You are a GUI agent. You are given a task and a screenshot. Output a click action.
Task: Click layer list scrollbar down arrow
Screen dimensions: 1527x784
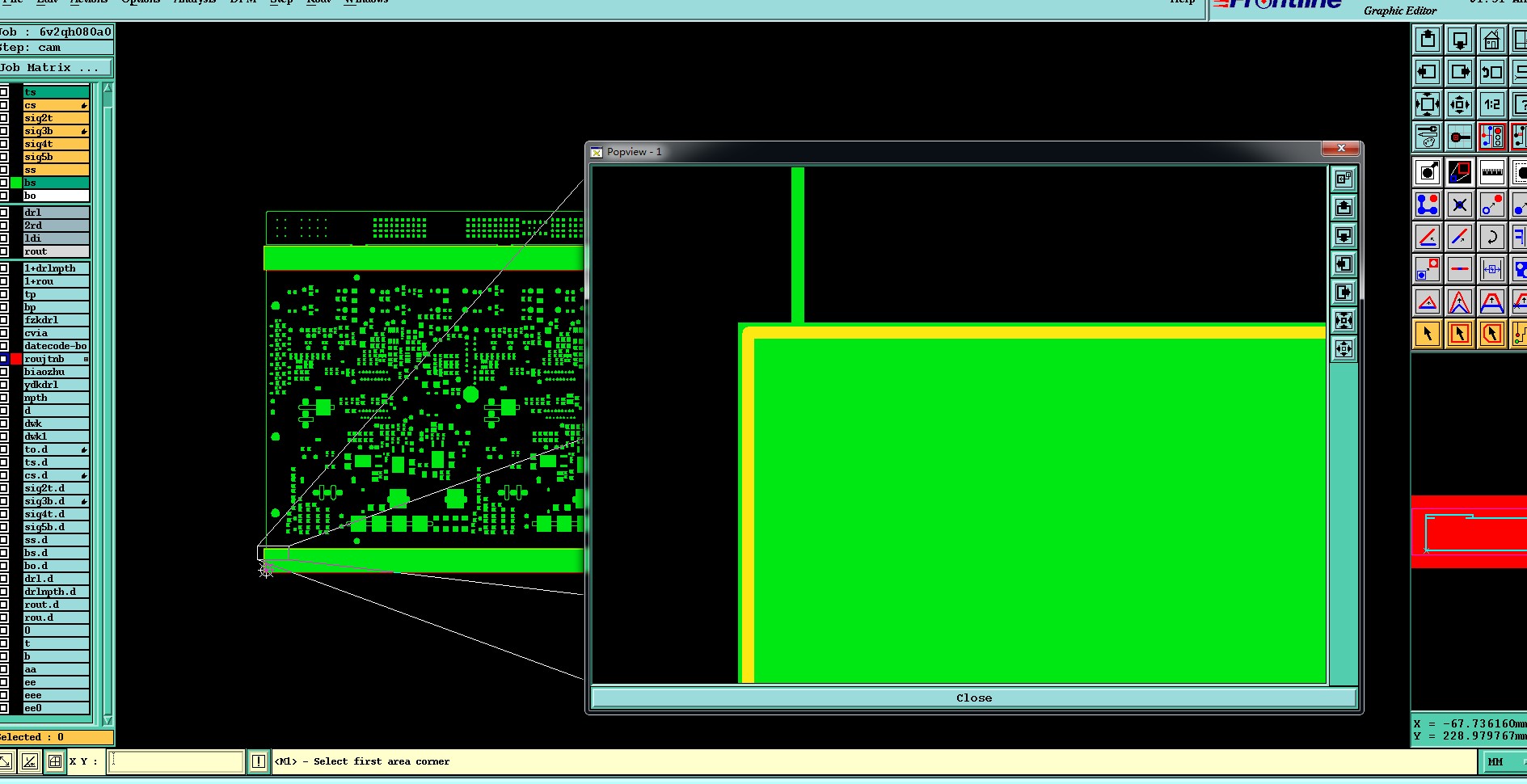pyautogui.click(x=108, y=719)
